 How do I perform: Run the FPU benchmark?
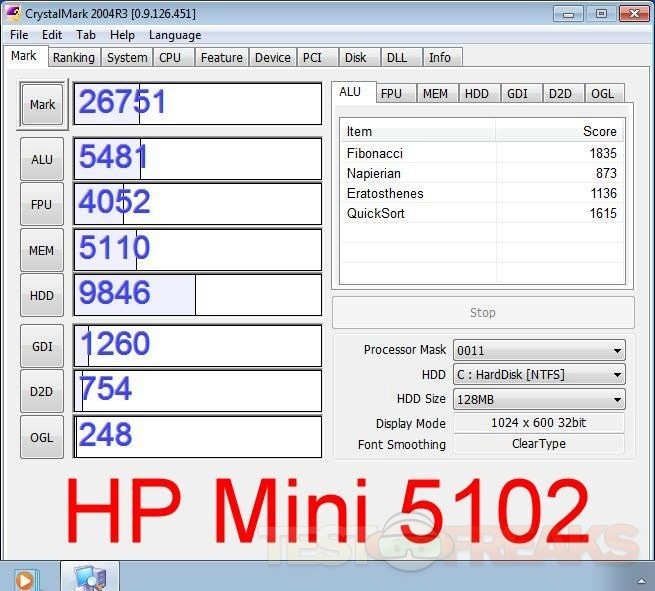[x=42, y=204]
